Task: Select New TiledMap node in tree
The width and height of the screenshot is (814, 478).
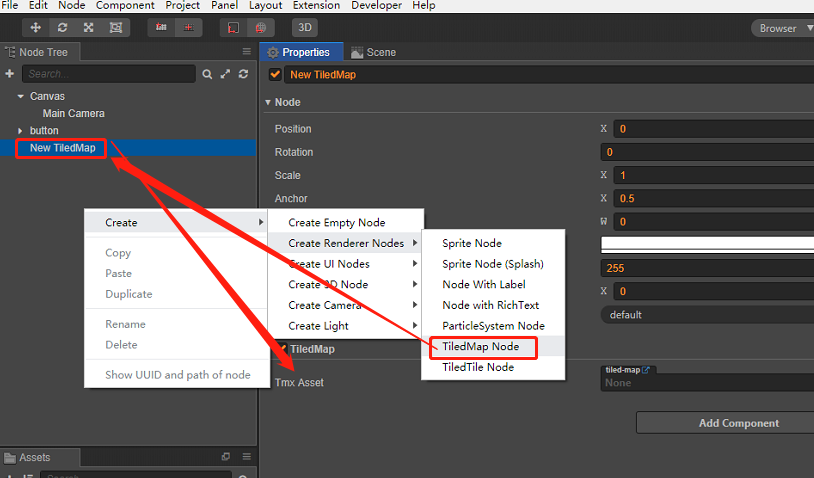Action: click(x=62, y=148)
